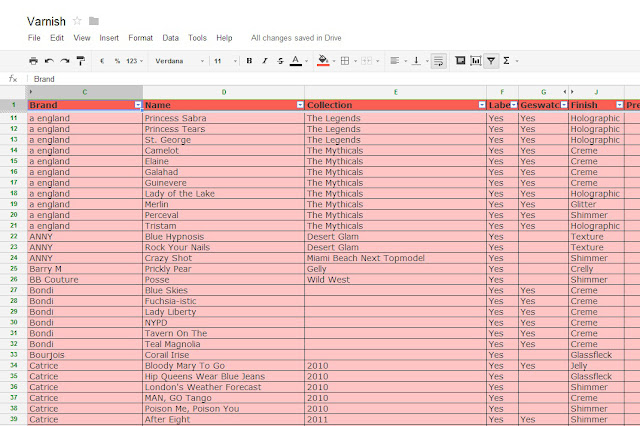The width and height of the screenshot is (640, 426).
Task: Open the Brand column filter dropdown
Action: (138, 105)
